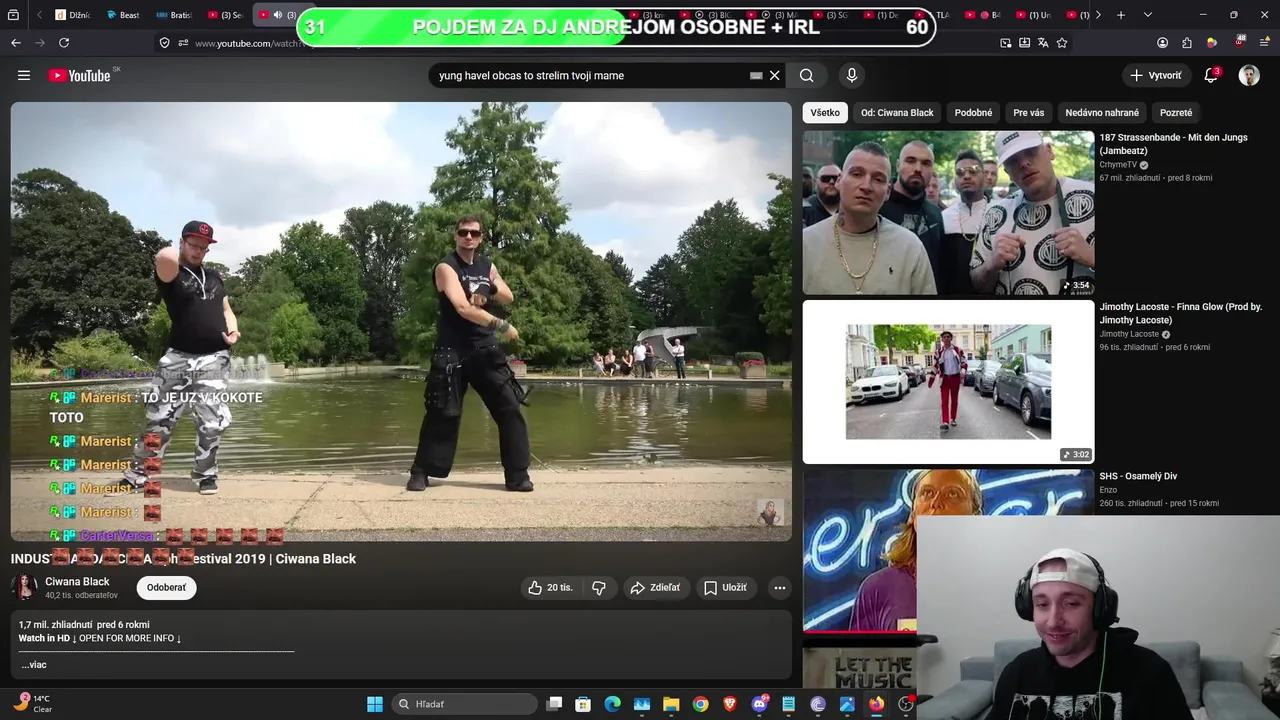Screen dimensions: 1280x720
Task: Click the magnifier search button
Action: coord(806,75)
